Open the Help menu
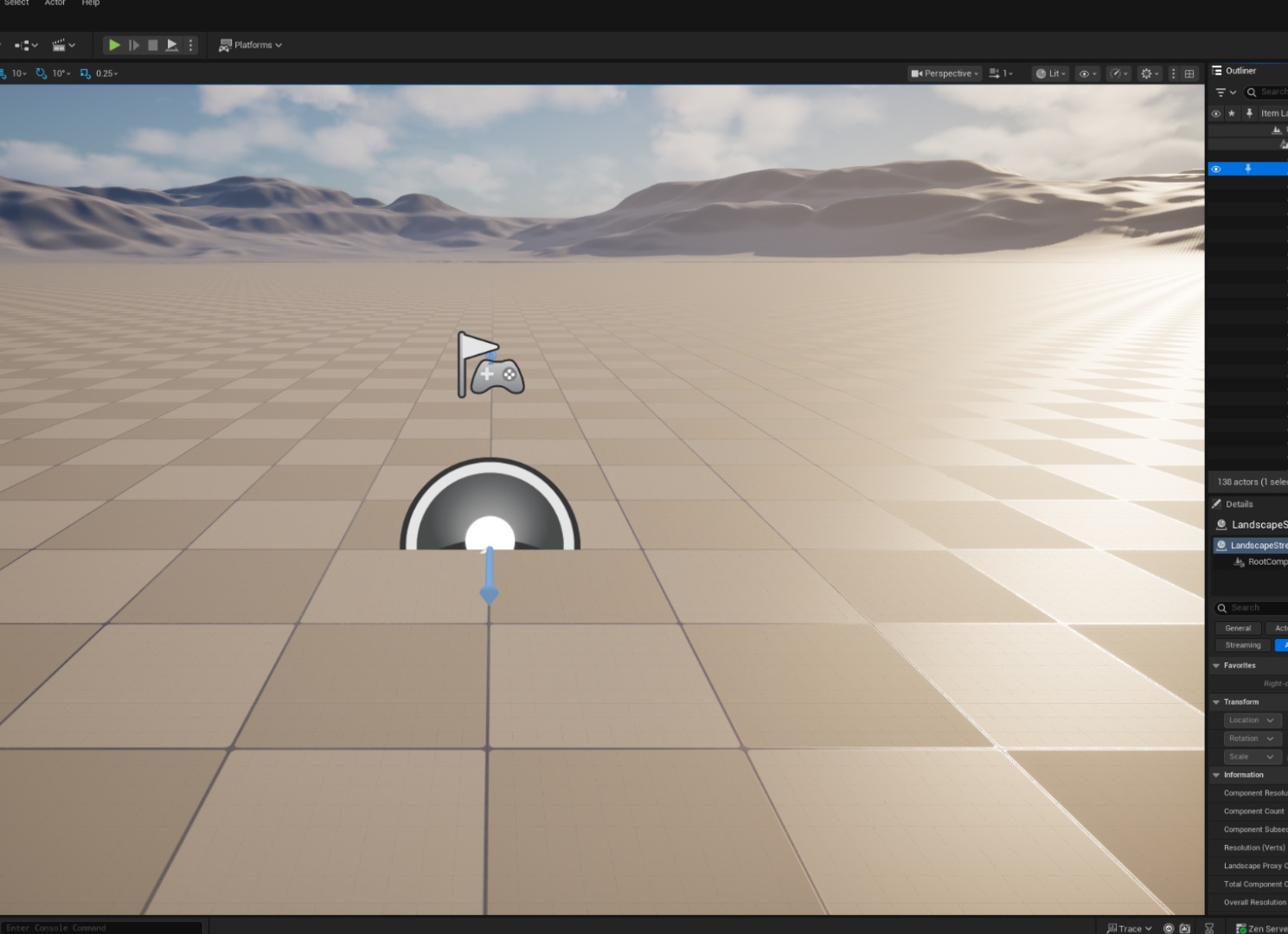This screenshot has width=1288, height=934. click(91, 3)
